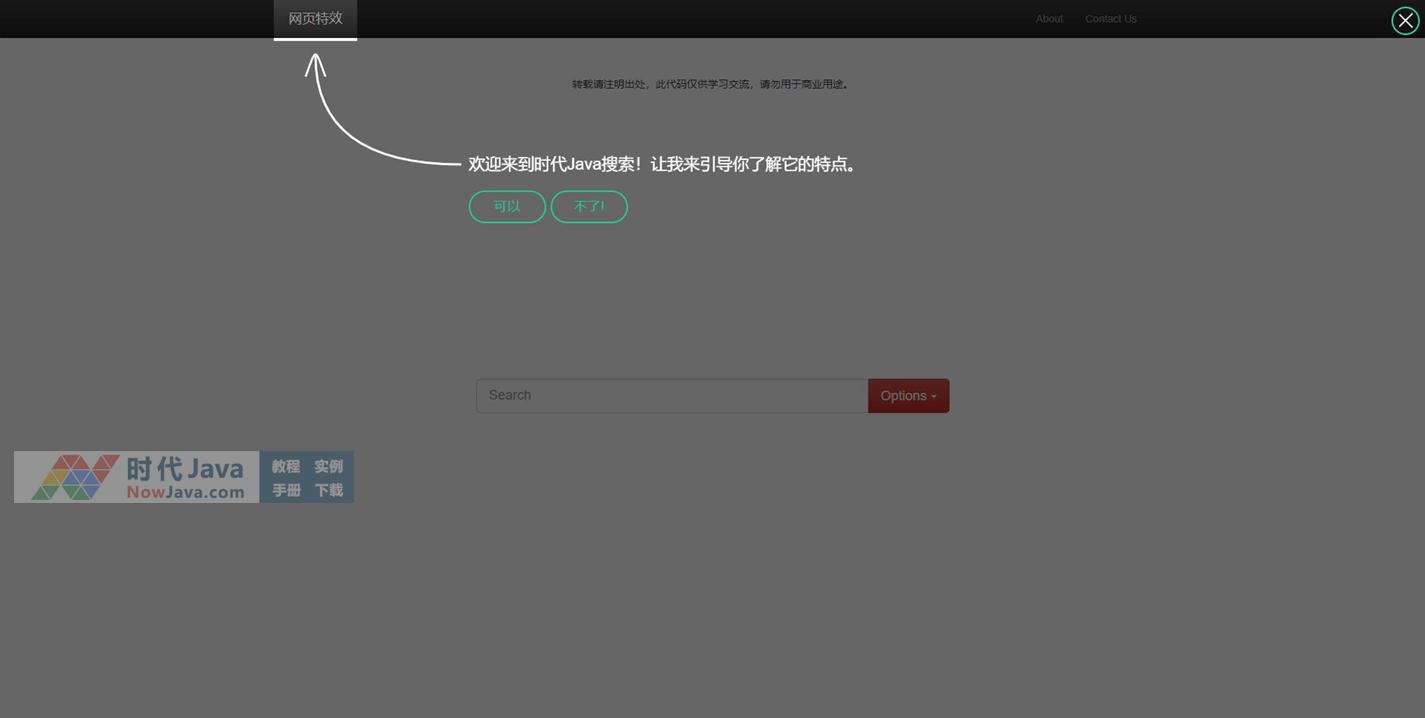Click the 转载请注明出处 notice text
This screenshot has width=1425, height=718.
tap(710, 85)
